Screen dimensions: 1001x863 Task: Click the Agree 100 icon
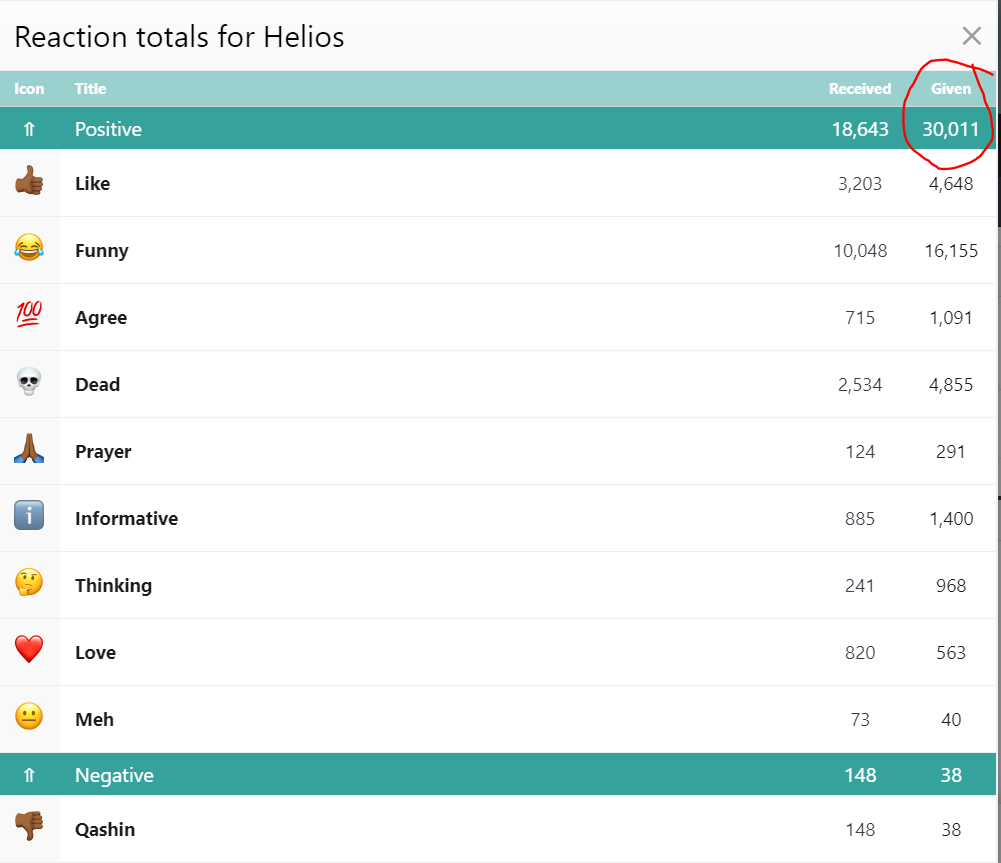(x=29, y=314)
